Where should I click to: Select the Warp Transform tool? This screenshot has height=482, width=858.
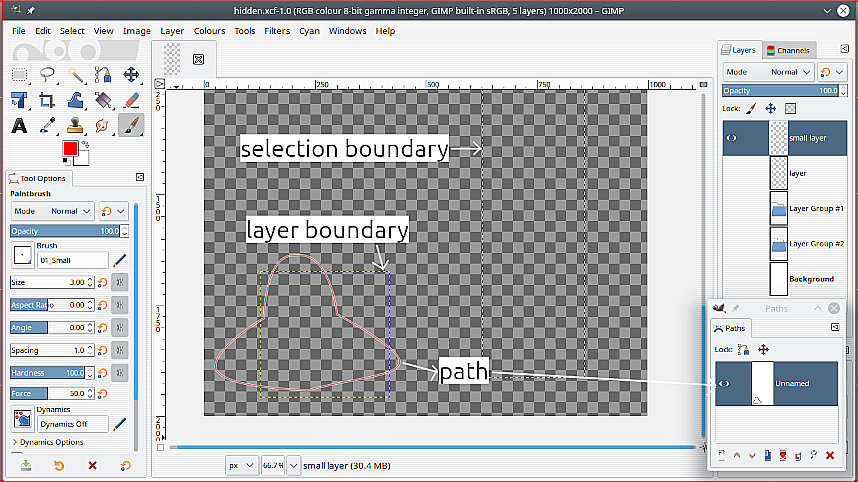[x=76, y=100]
